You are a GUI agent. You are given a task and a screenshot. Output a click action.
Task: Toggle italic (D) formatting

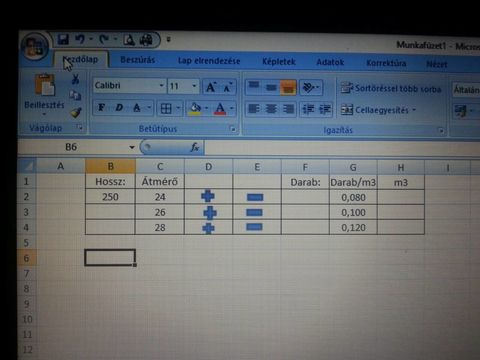[119, 108]
